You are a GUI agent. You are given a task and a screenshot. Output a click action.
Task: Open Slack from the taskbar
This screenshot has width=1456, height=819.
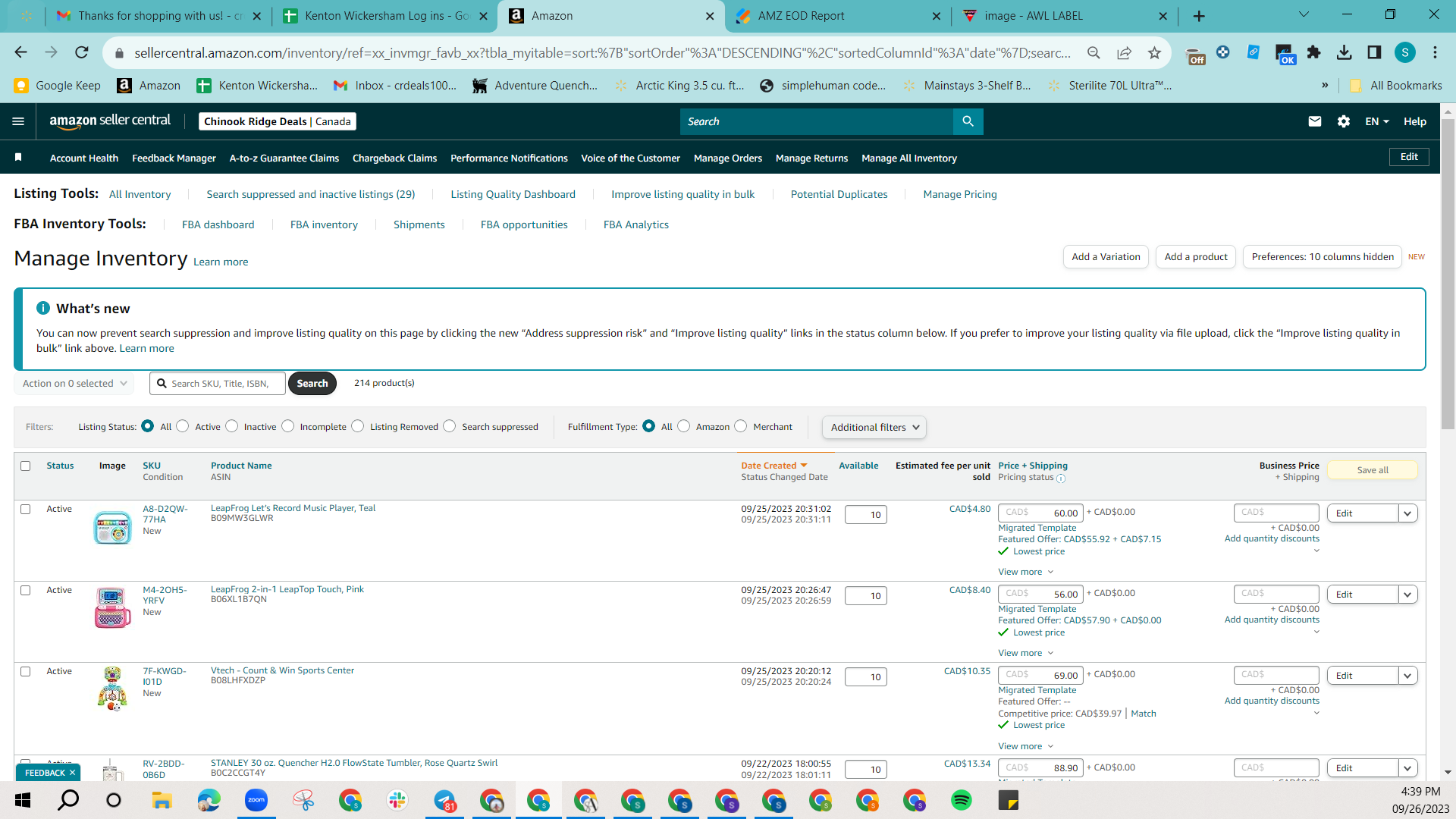[397, 800]
